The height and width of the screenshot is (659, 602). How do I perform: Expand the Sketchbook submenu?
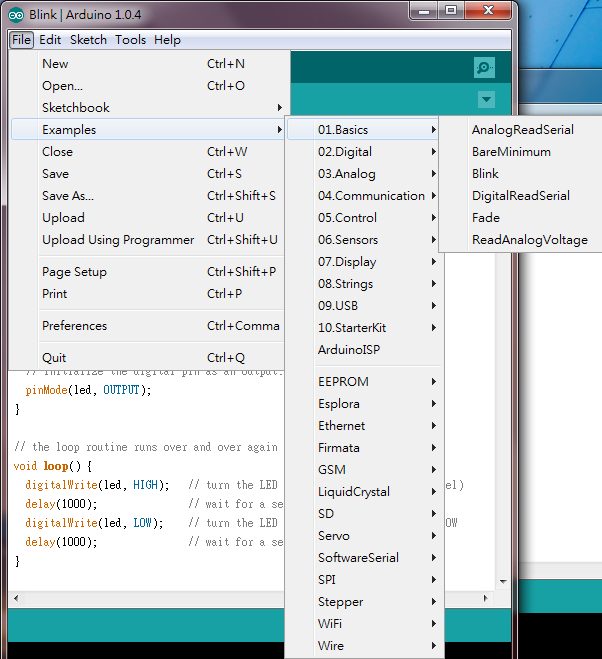click(x=148, y=108)
